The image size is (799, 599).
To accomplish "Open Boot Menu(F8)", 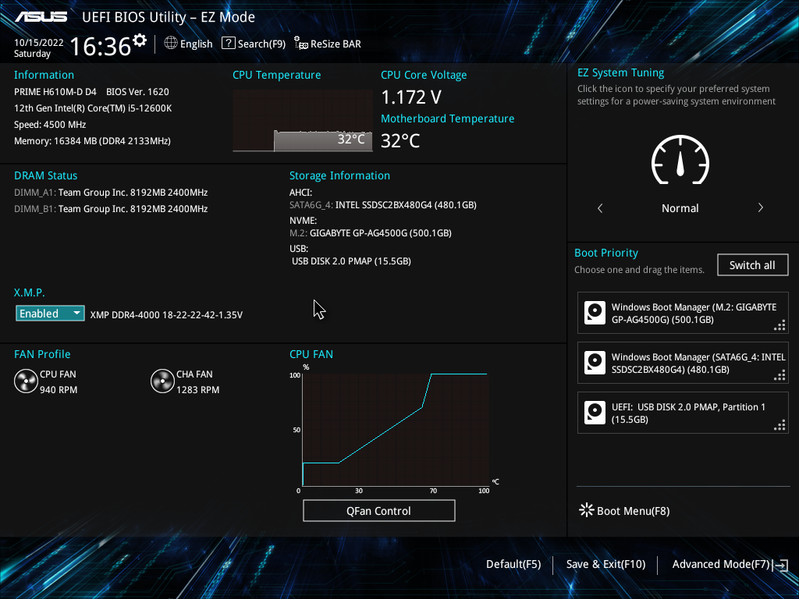I will coord(624,511).
